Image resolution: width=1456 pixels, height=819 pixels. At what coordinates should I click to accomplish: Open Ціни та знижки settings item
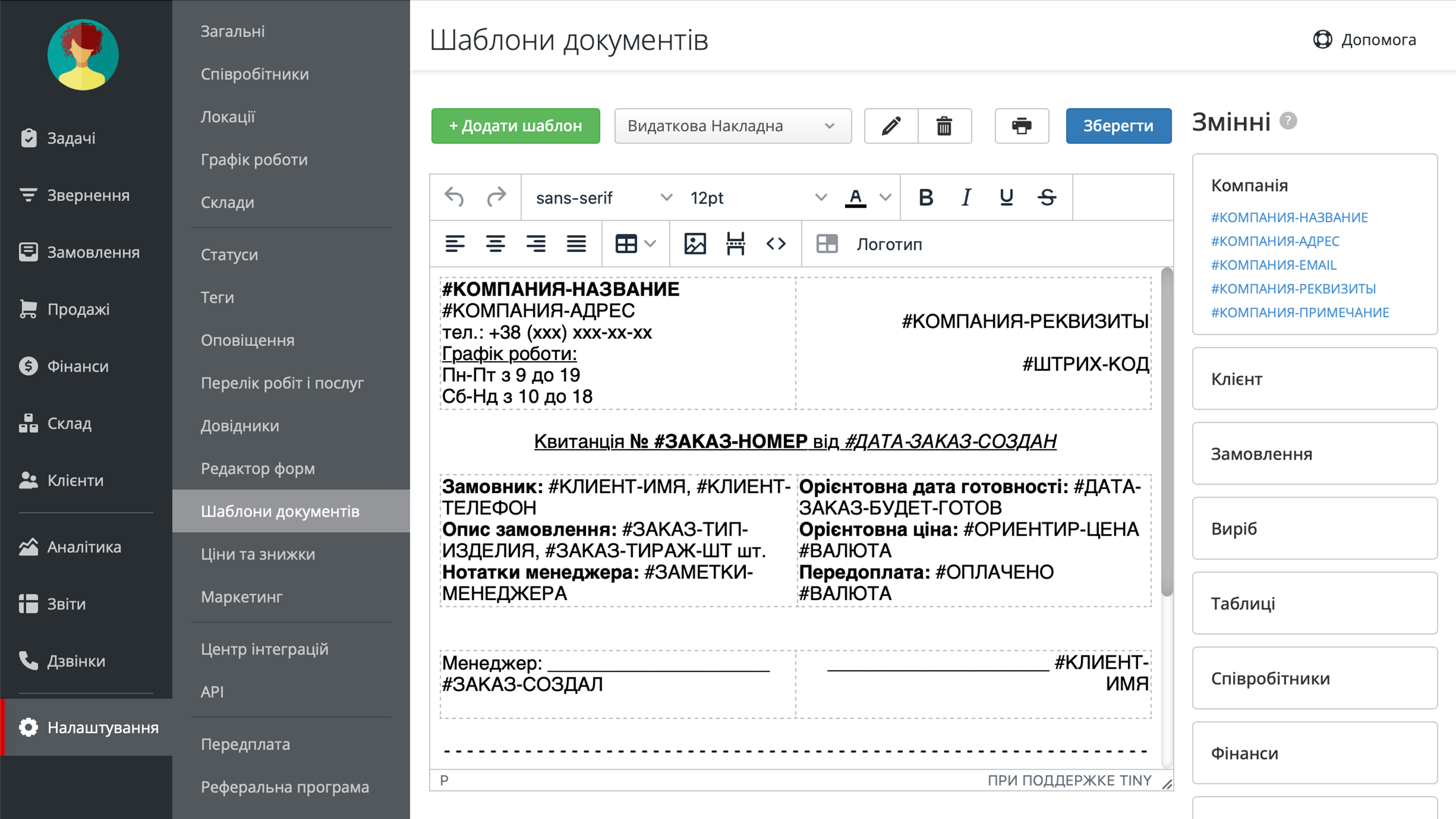pyautogui.click(x=291, y=554)
